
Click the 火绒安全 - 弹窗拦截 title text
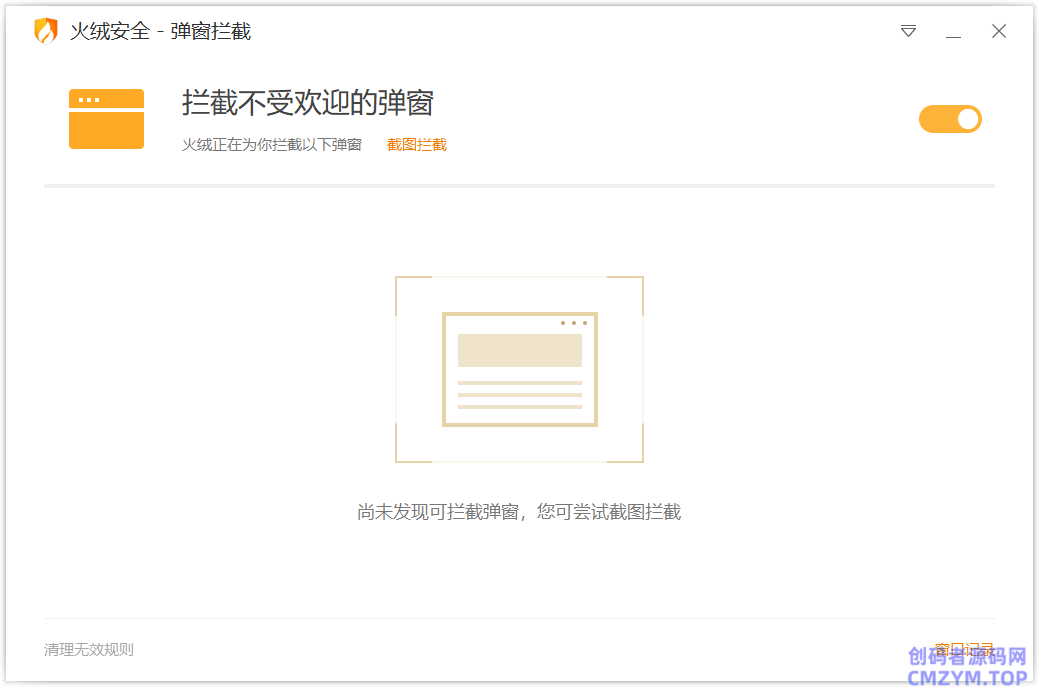tap(160, 32)
